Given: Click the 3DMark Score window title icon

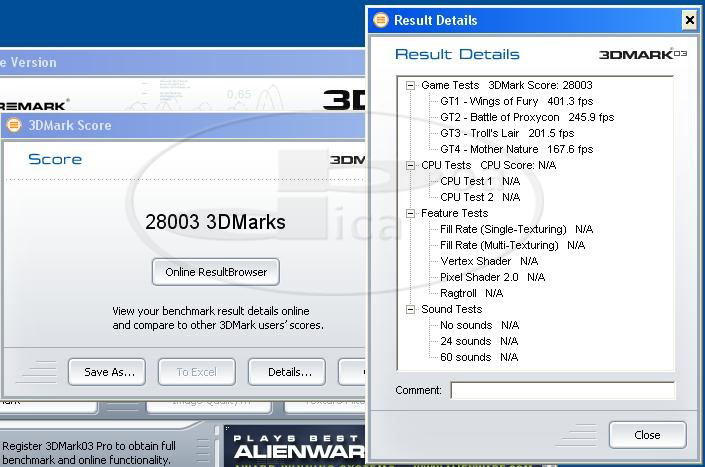Looking at the screenshot, I should pos(14,125).
